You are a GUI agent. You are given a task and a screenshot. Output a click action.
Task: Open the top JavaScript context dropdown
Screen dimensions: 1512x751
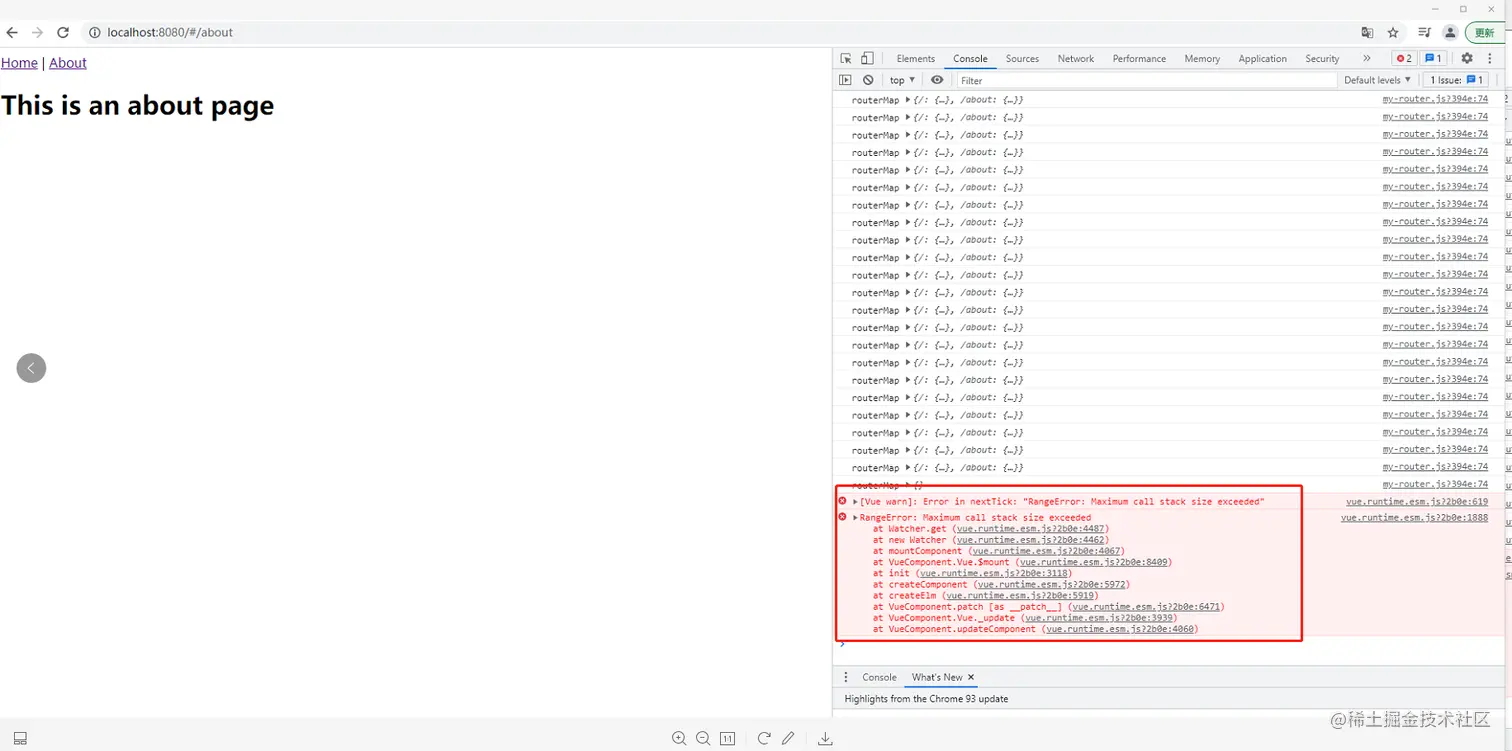[x=902, y=80]
